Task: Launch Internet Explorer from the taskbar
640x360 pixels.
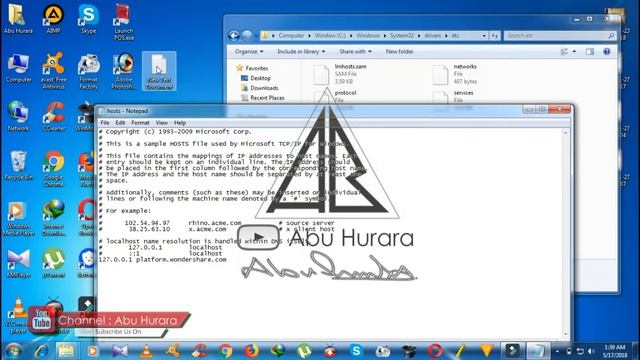Action: click(x=41, y=351)
